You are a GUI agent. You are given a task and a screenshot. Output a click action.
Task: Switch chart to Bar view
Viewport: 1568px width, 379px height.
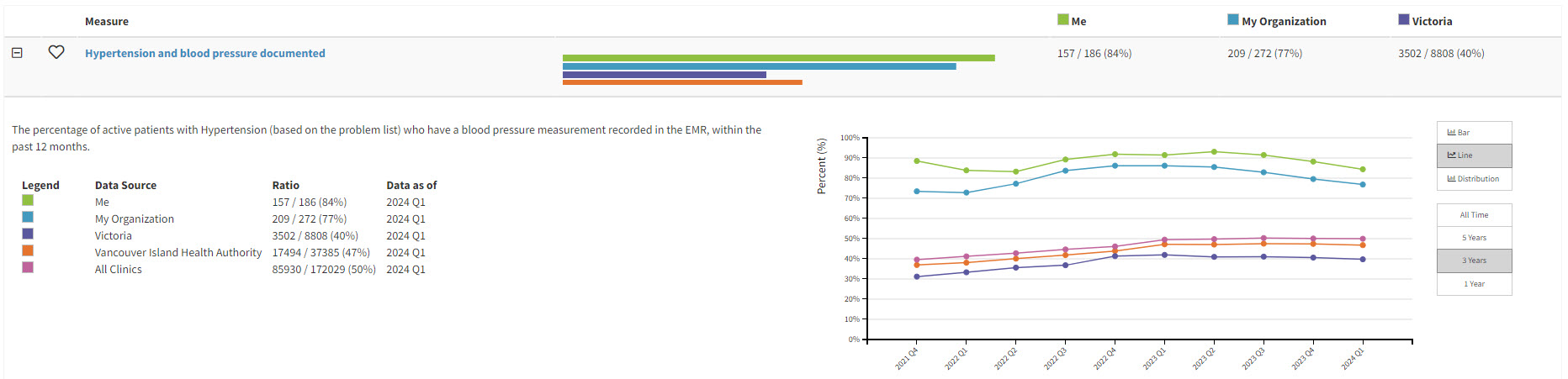click(1474, 133)
